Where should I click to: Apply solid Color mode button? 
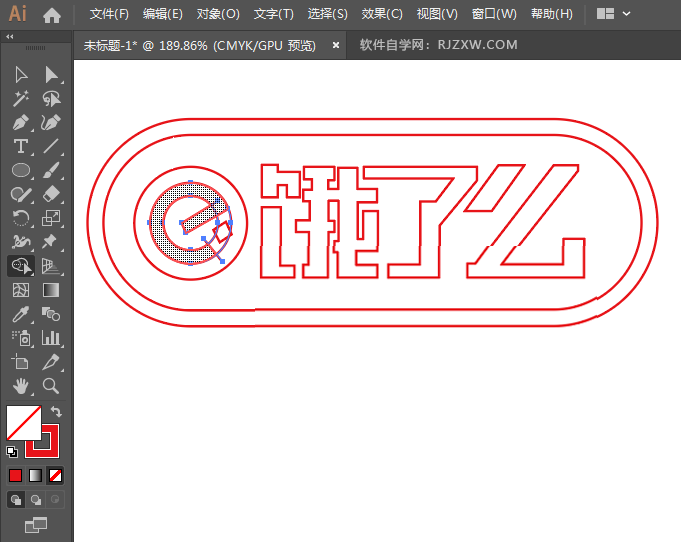click(16, 476)
